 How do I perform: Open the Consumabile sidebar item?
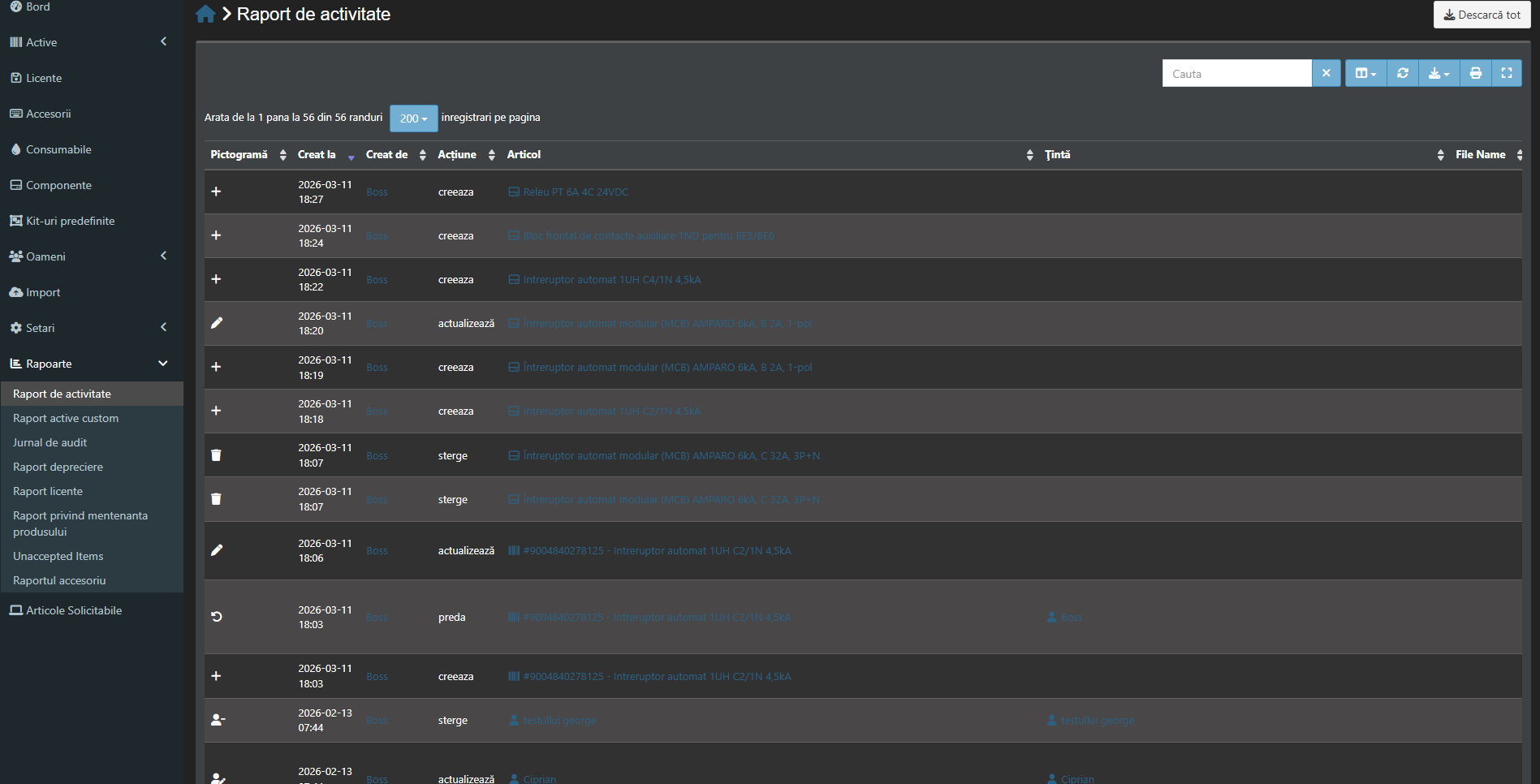tap(92, 149)
